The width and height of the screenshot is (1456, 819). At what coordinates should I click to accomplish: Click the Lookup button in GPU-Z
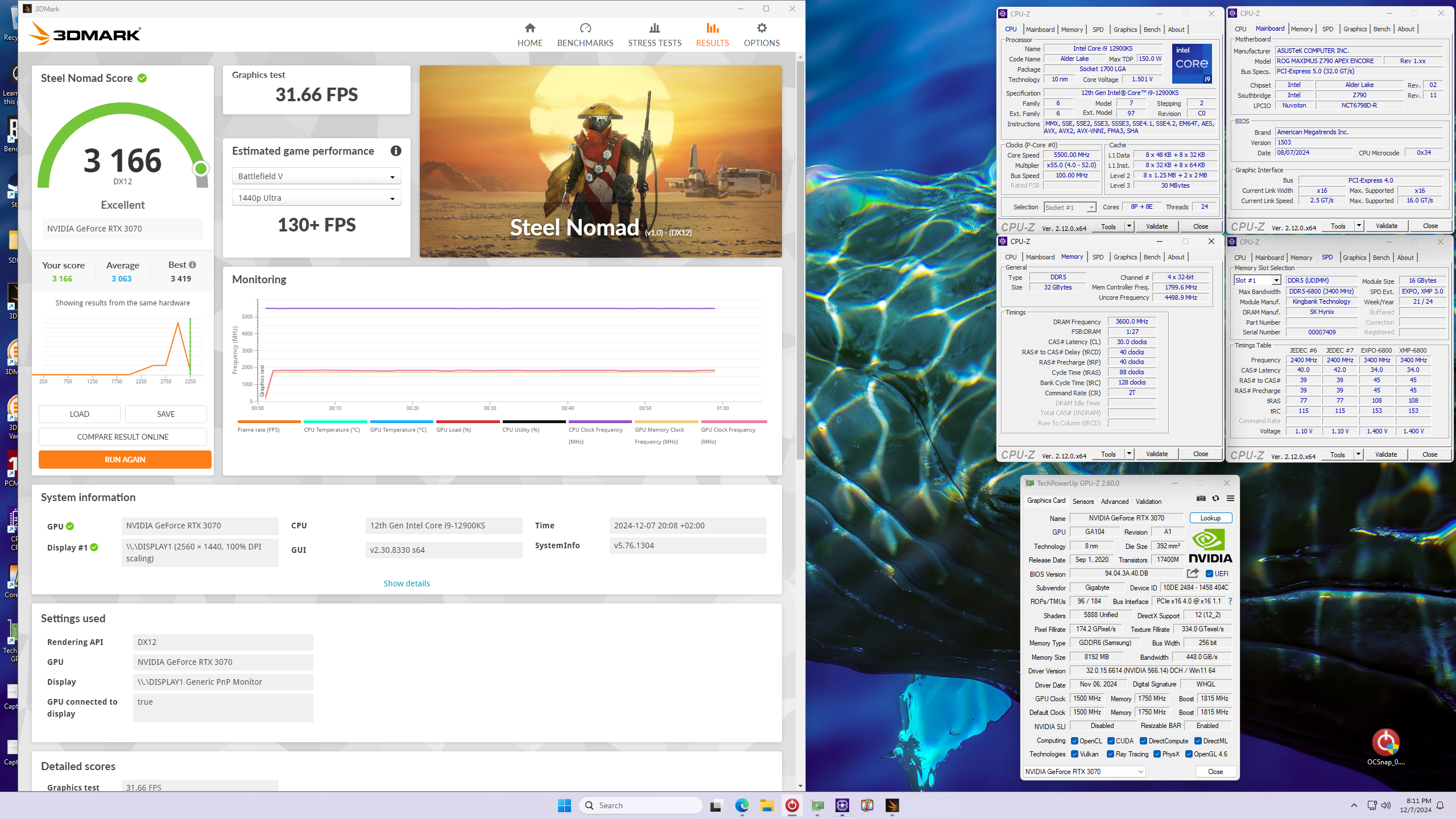coord(1210,518)
